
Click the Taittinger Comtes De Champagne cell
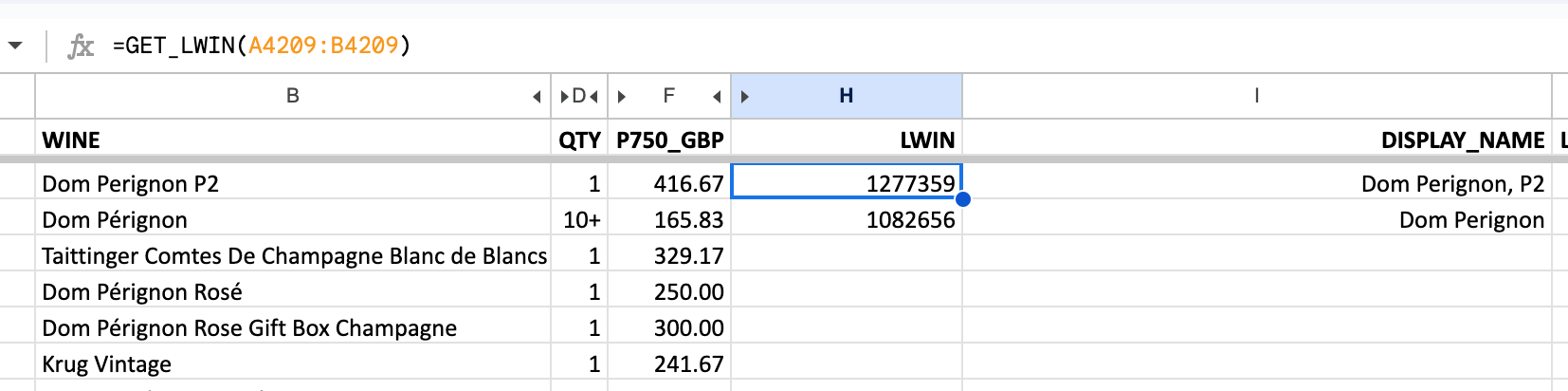pyautogui.click(x=293, y=255)
